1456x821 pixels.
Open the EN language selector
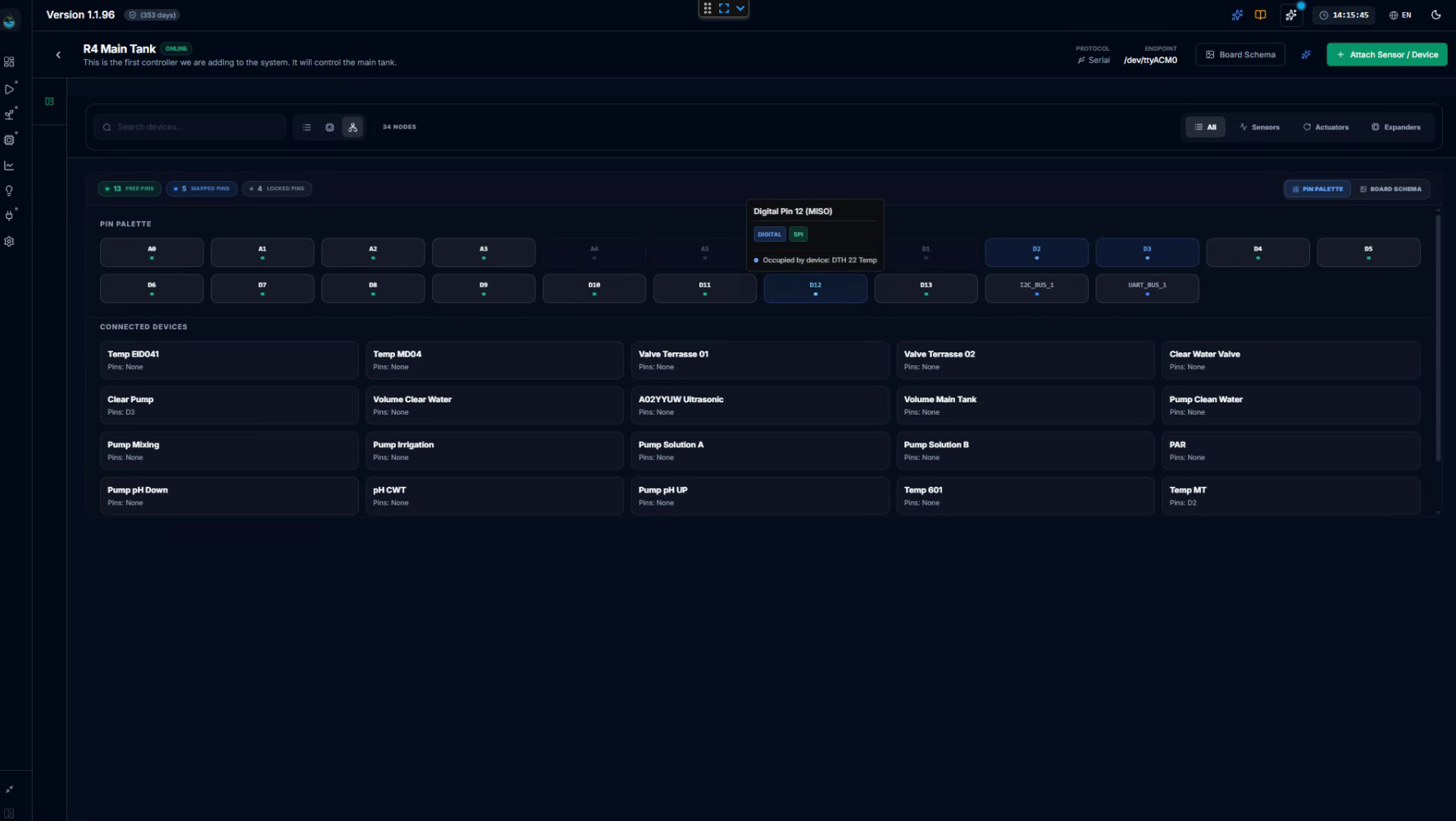[x=1400, y=15]
